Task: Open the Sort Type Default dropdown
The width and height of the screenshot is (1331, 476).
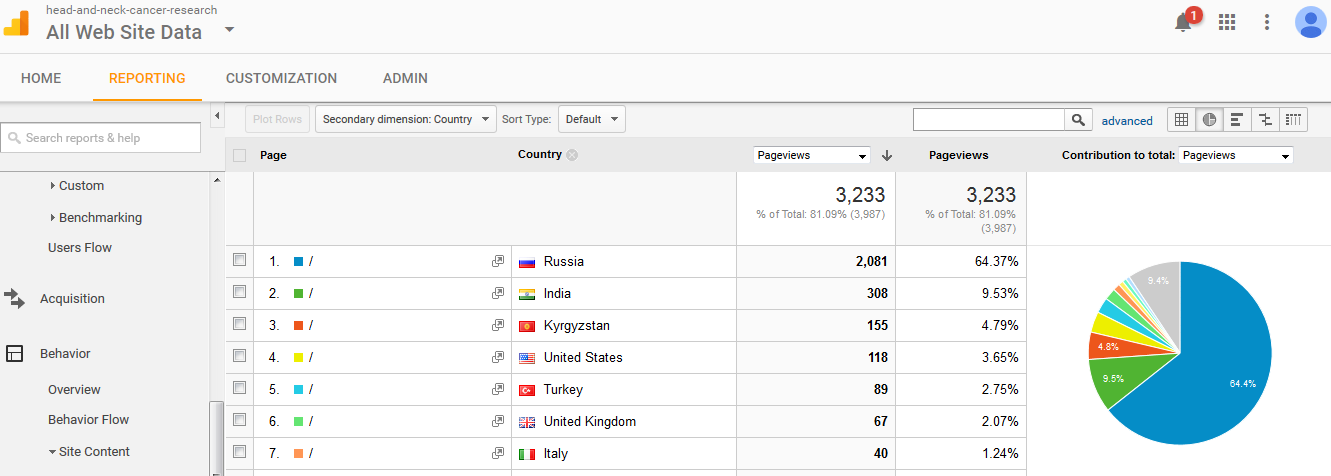Action: coord(591,119)
